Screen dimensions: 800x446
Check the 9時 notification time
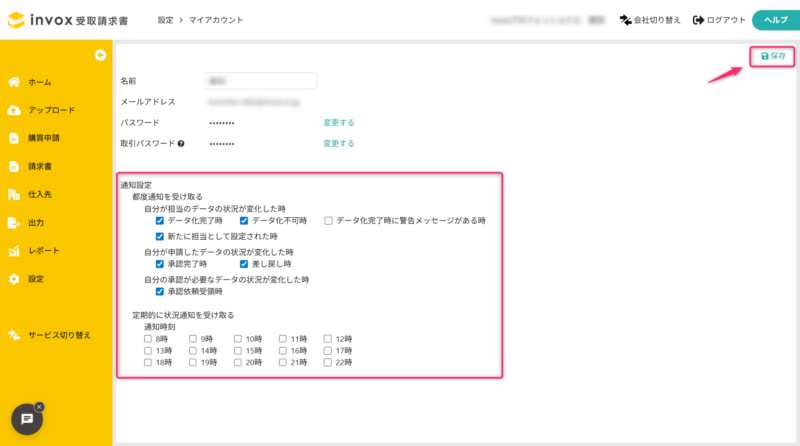tap(192, 338)
